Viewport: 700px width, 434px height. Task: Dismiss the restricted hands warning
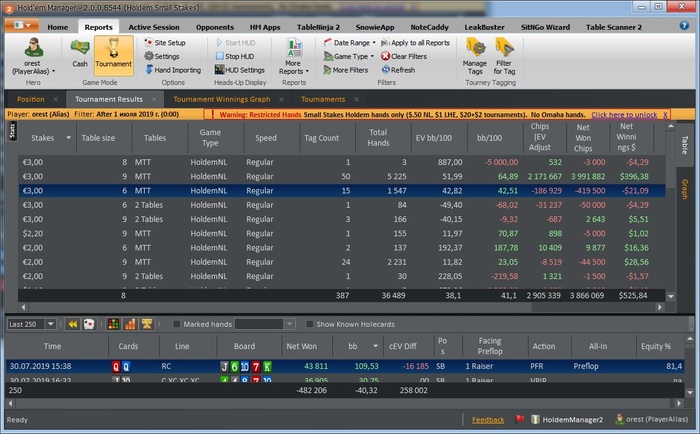pyautogui.click(x=665, y=115)
